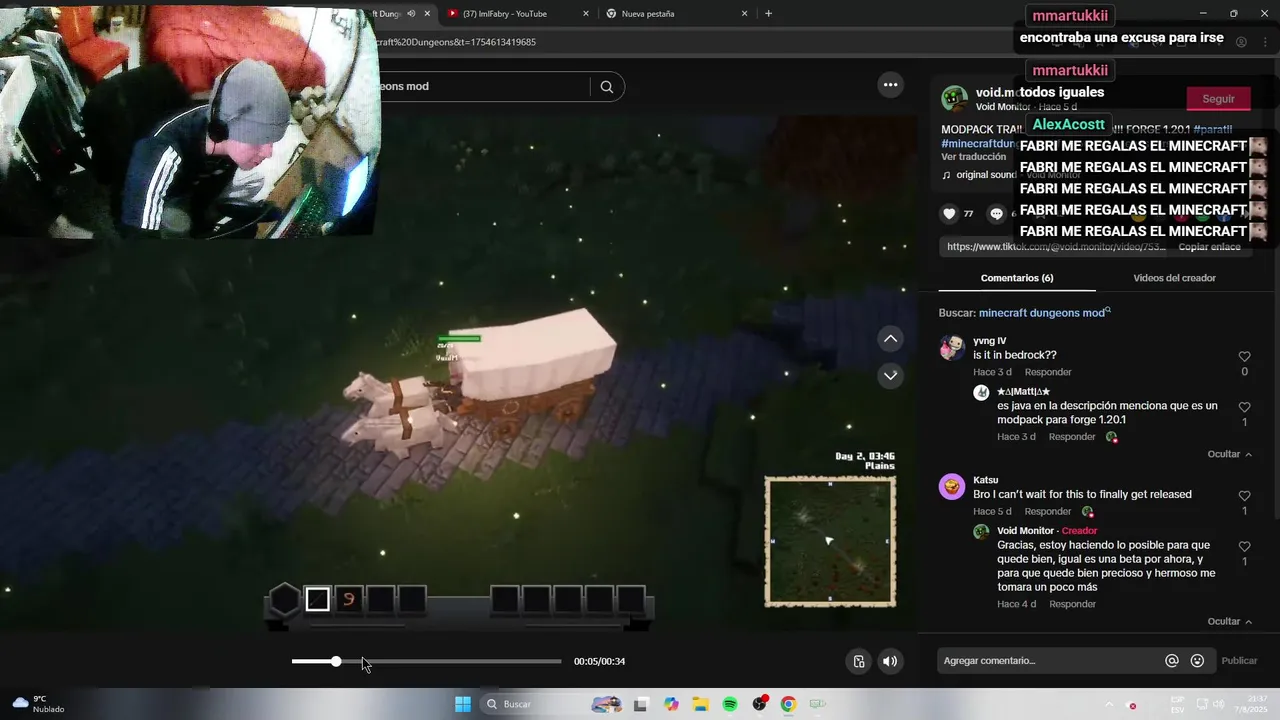Reply to ★∆|Matt|∆★ comment
This screenshot has height=720, width=1280.
point(1072,437)
